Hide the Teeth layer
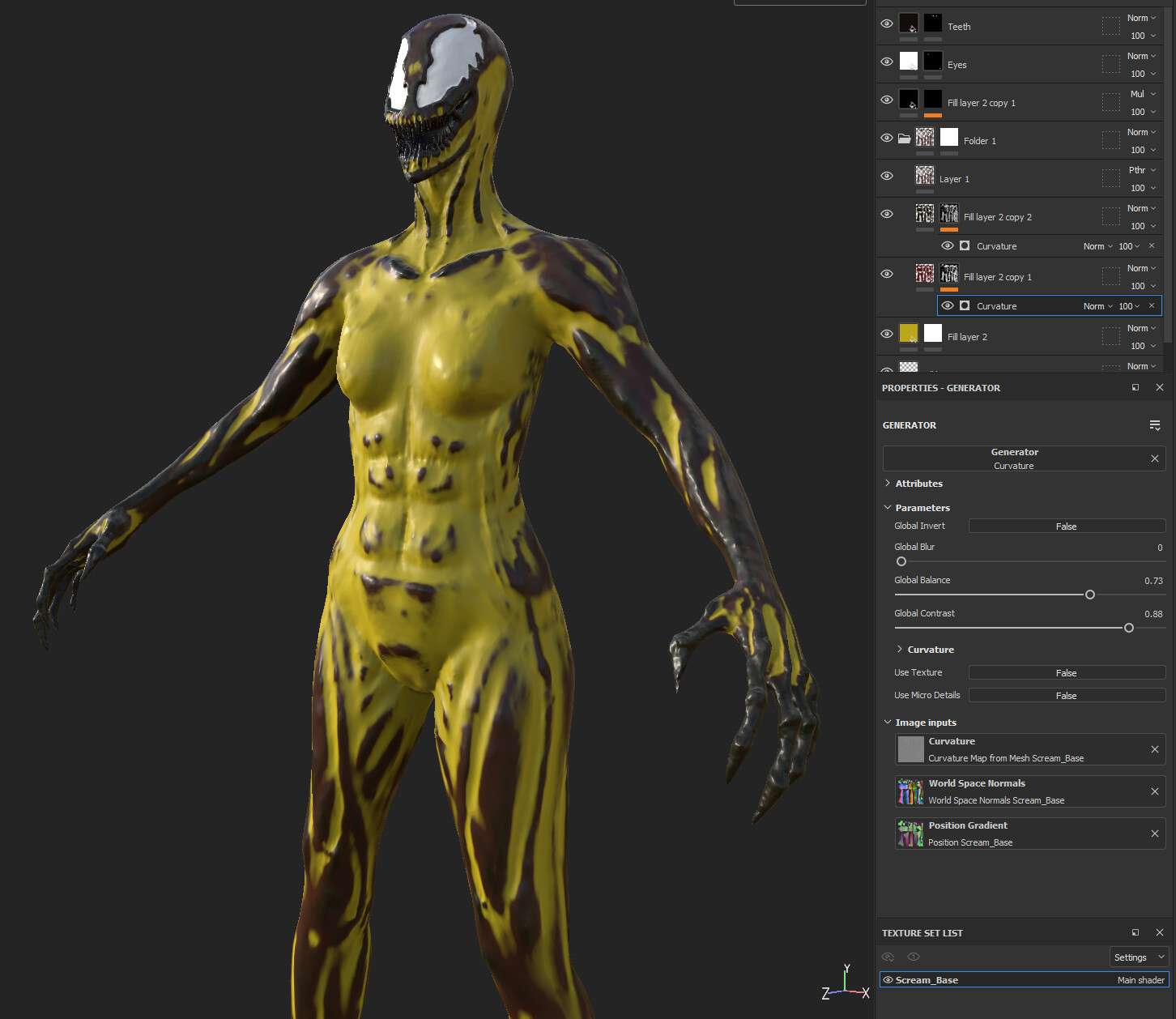1176x1019 pixels. 887,24
